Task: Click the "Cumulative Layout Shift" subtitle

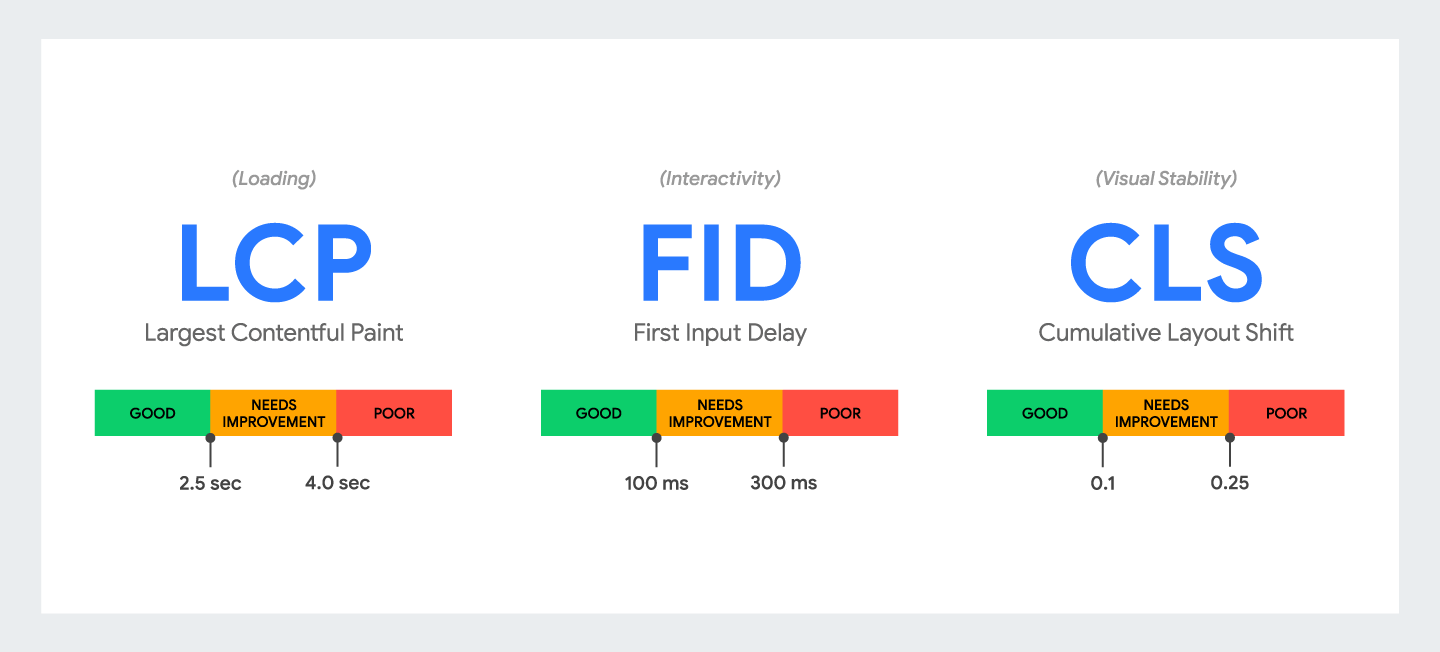Action: (1166, 333)
